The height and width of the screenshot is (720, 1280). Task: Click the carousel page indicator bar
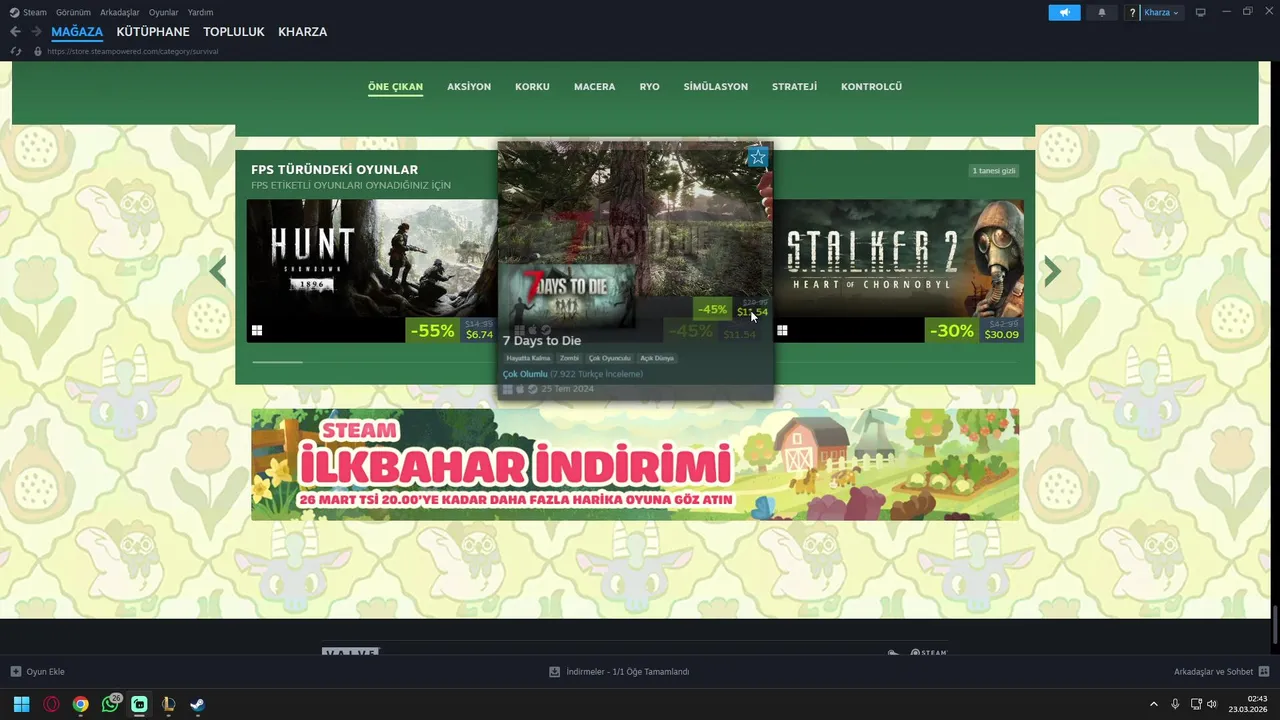(277, 362)
